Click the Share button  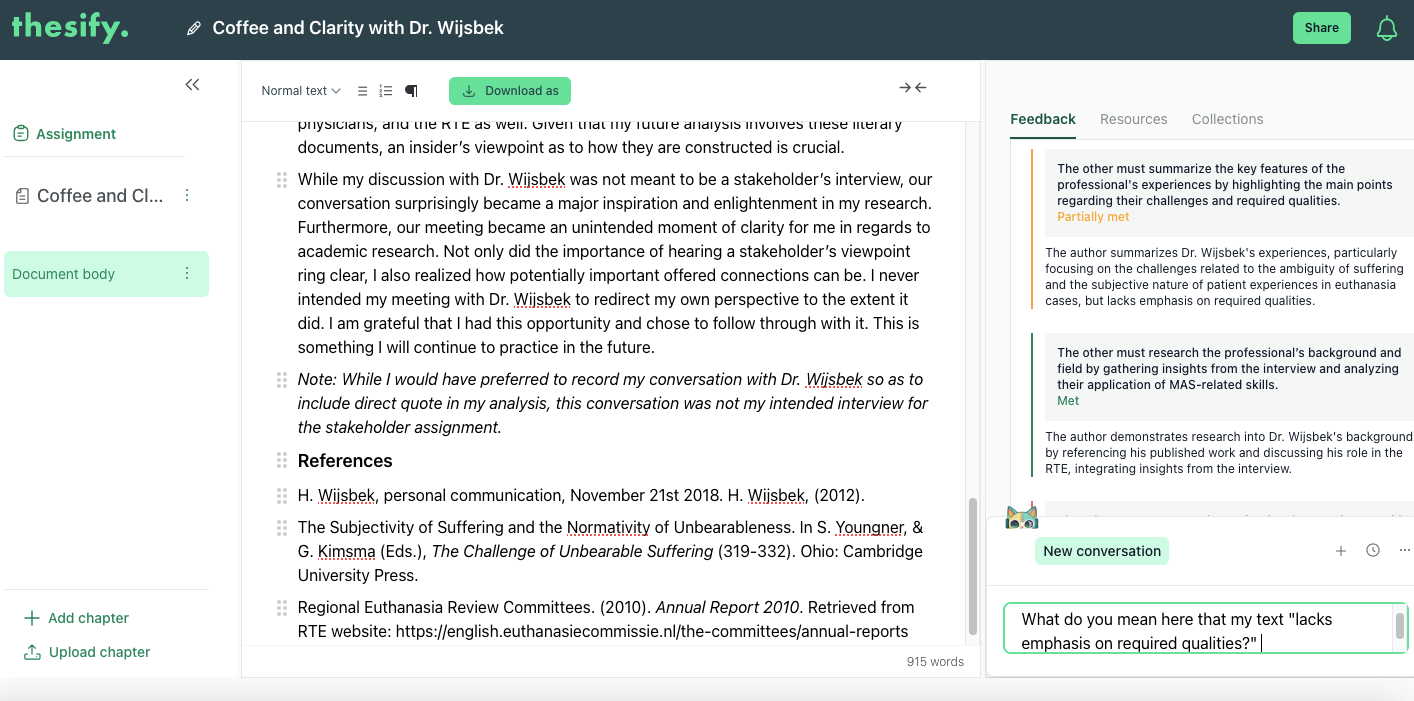(x=1321, y=28)
